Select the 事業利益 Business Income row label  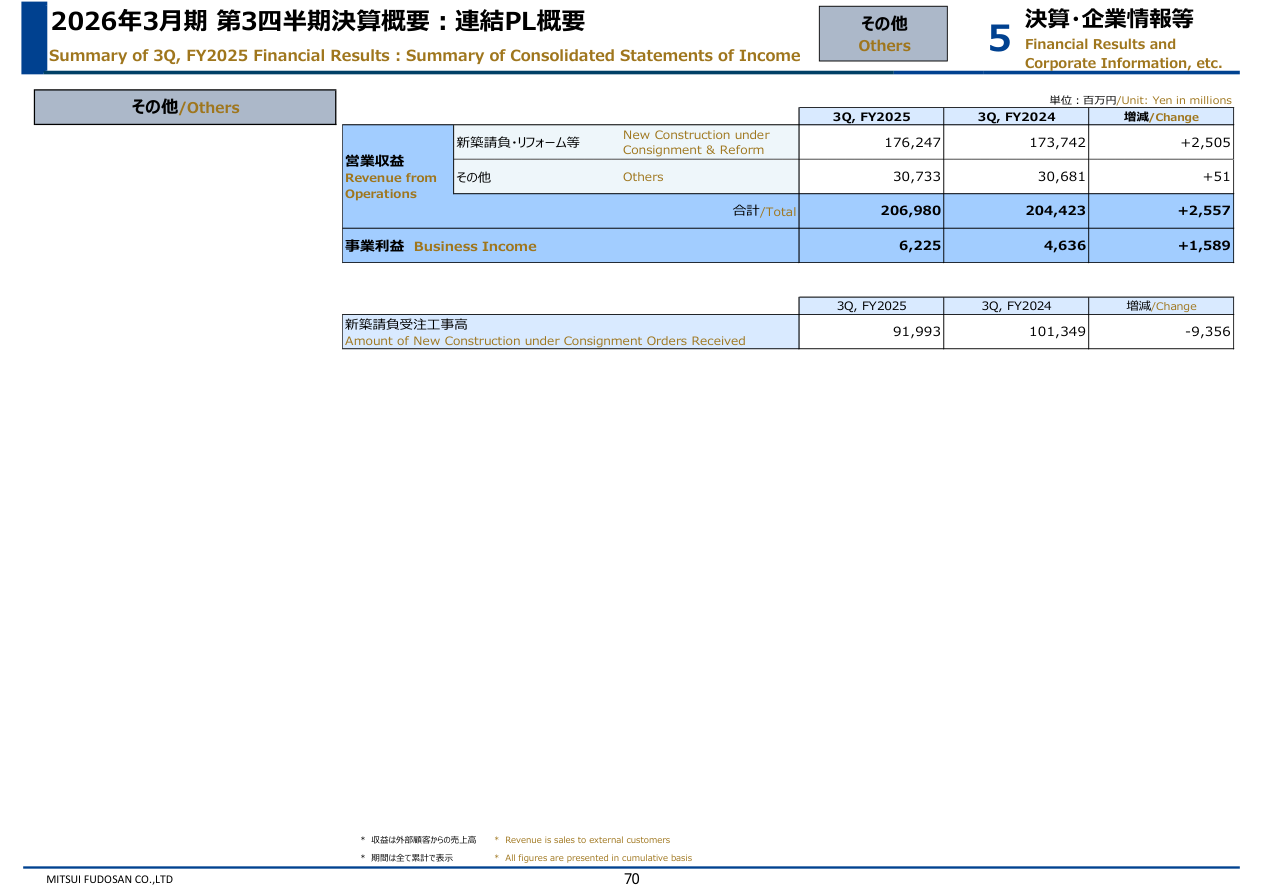click(x=440, y=246)
